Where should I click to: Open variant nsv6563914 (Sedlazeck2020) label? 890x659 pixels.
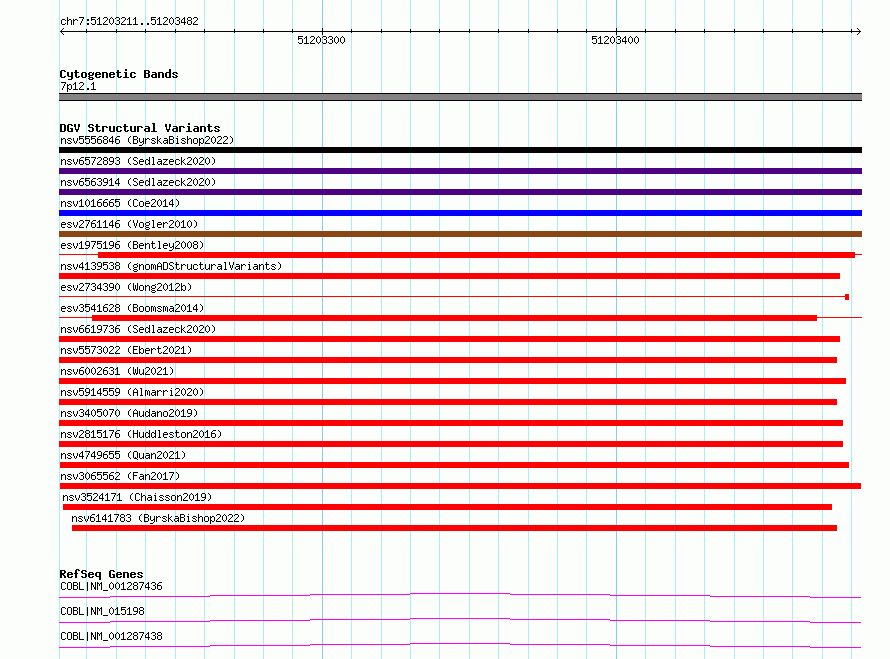click(138, 182)
